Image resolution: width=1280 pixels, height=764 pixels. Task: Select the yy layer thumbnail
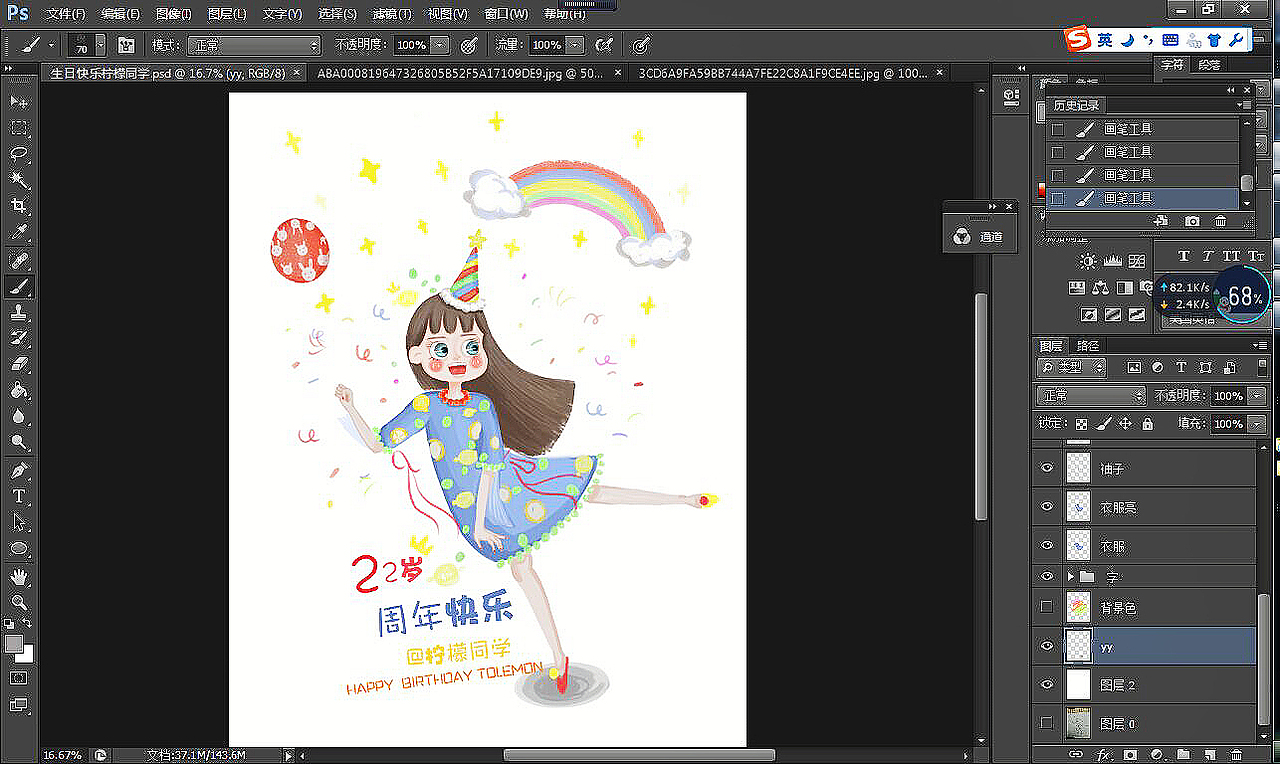1078,646
